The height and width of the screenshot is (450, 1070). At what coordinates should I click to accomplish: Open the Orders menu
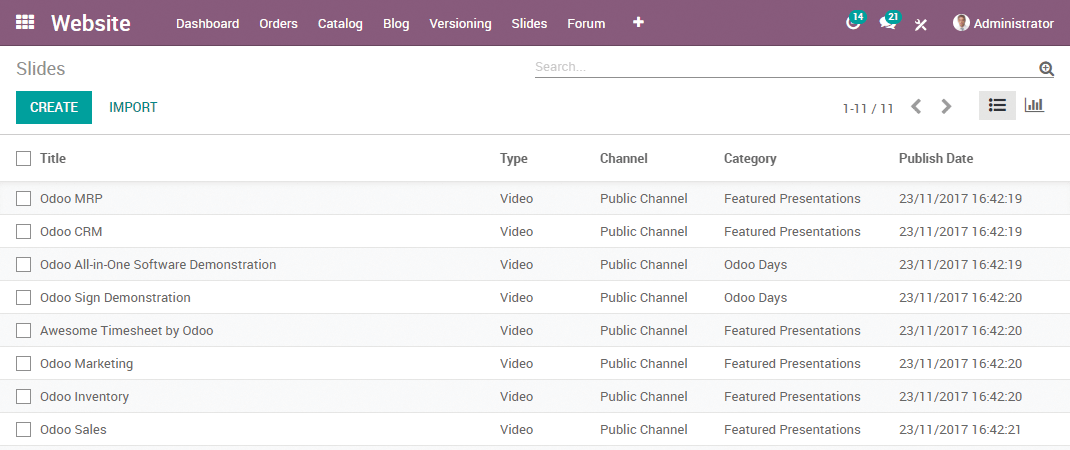(278, 24)
